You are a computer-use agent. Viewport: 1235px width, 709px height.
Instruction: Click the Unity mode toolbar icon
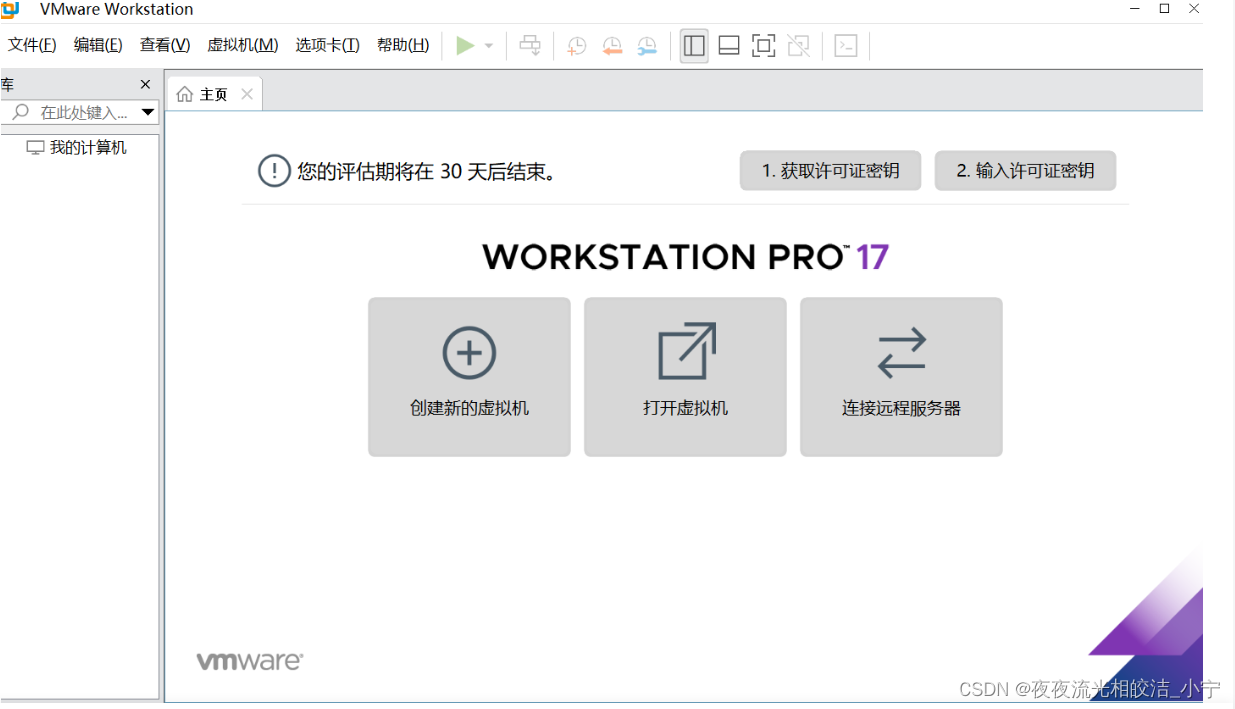click(798, 45)
